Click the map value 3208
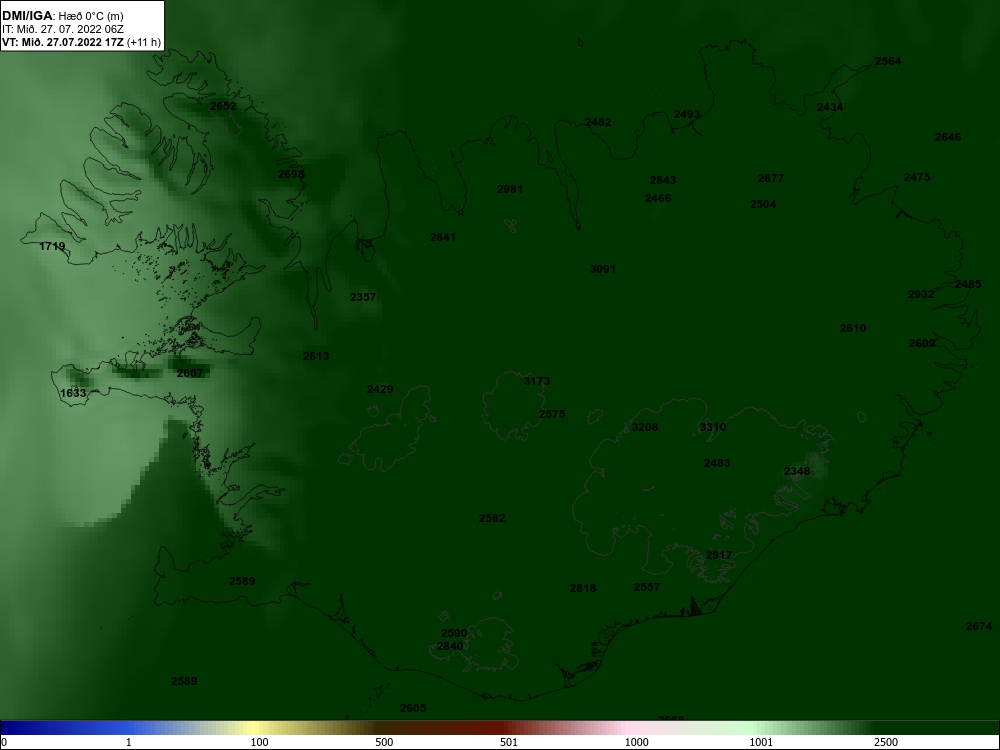Image resolution: width=1000 pixels, height=750 pixels. [x=645, y=427]
